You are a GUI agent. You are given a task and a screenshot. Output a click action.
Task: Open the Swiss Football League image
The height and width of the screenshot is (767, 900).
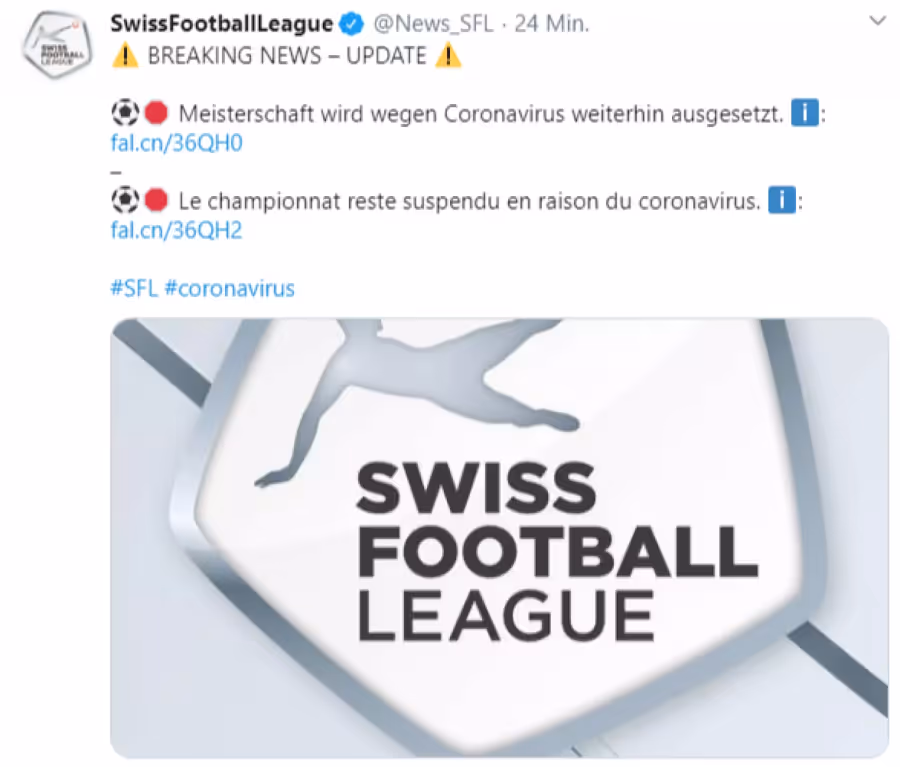point(499,538)
